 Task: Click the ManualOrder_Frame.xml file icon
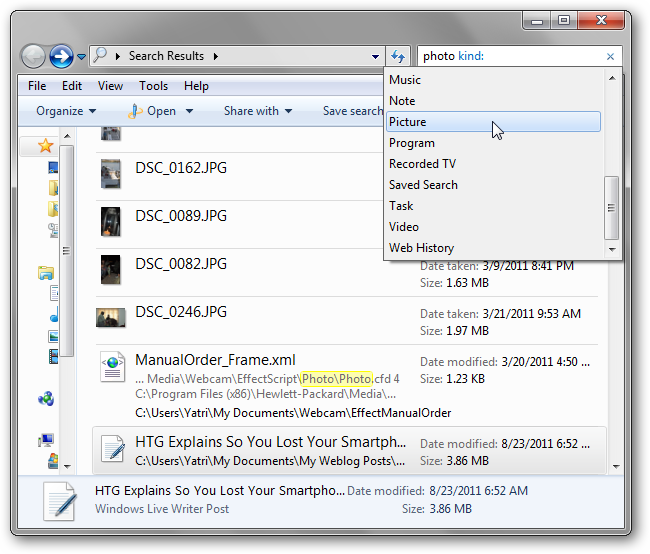pos(112,367)
